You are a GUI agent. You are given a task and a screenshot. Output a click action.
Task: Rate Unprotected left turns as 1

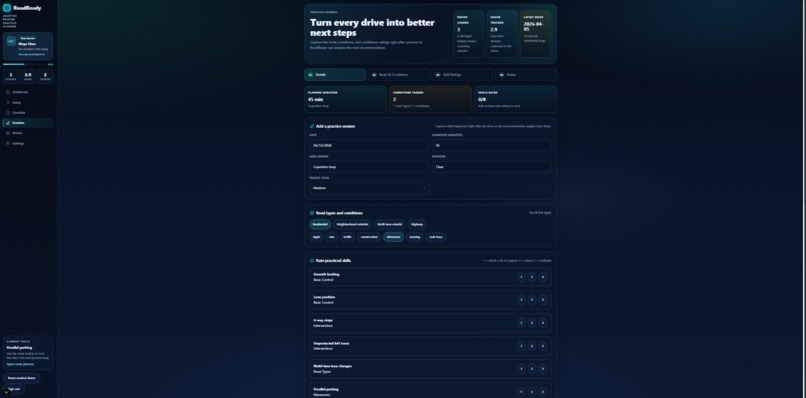click(x=521, y=346)
